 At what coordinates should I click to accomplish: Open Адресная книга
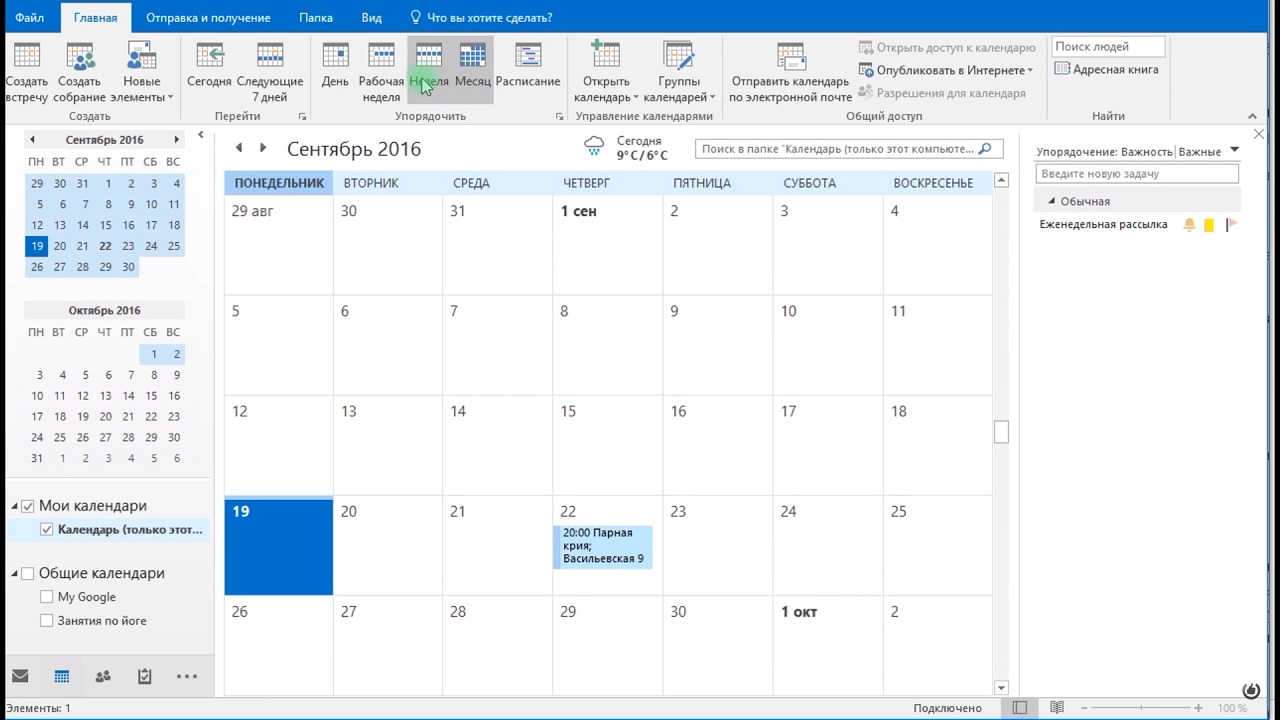point(1106,70)
